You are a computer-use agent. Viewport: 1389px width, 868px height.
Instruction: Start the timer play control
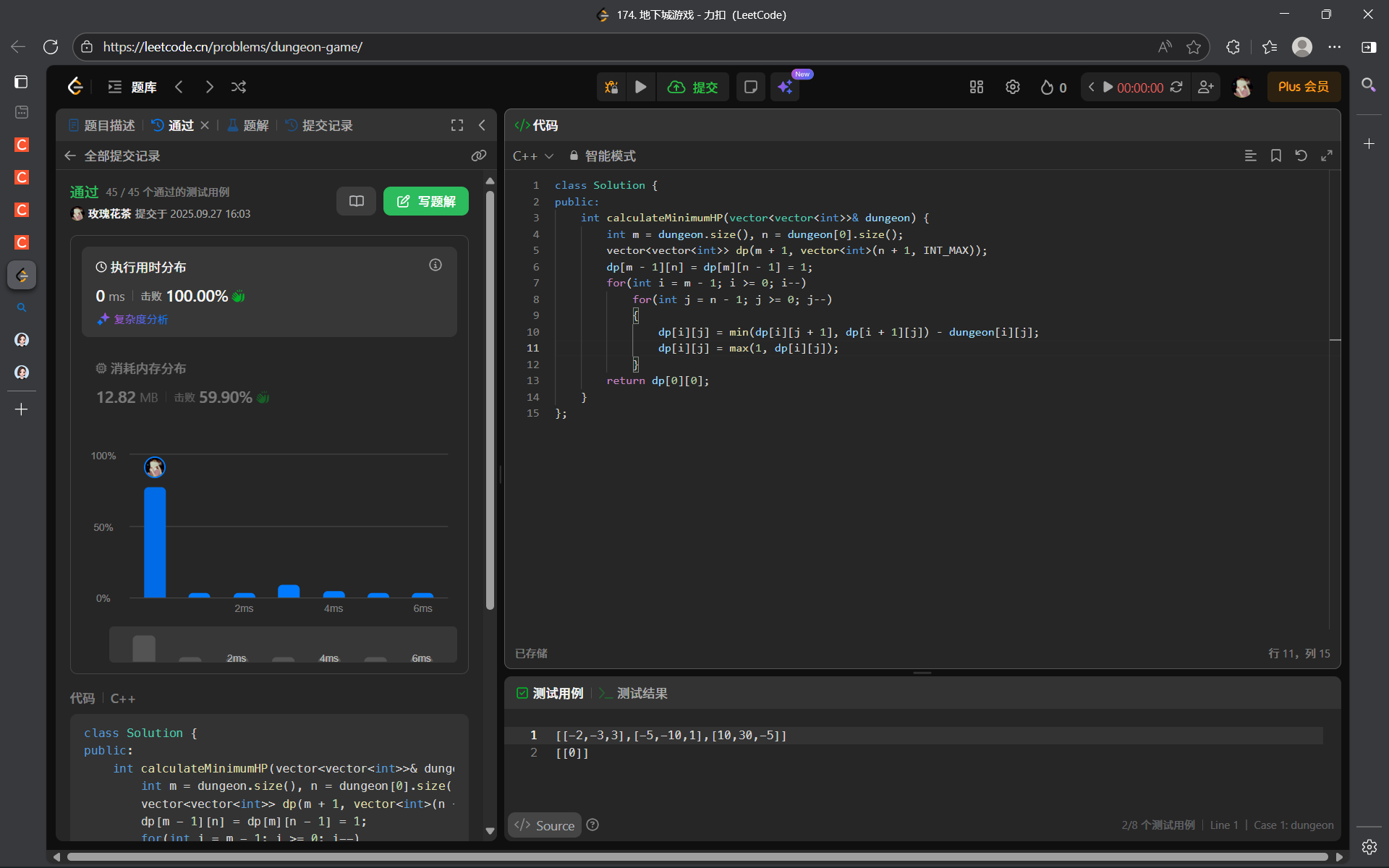1108,87
